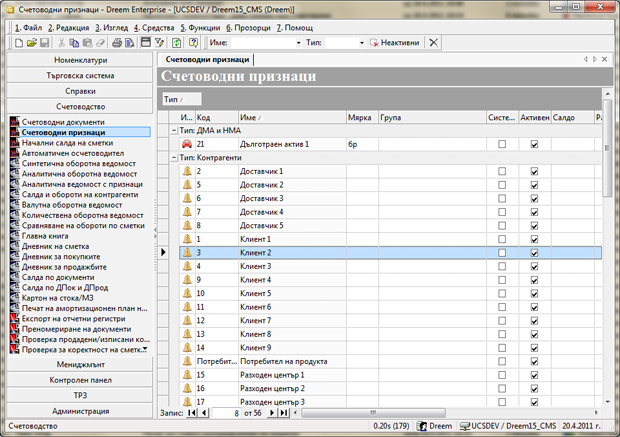Click the Cut scissors toolbar icon
The width and height of the screenshot is (620, 437).
coord(62,43)
